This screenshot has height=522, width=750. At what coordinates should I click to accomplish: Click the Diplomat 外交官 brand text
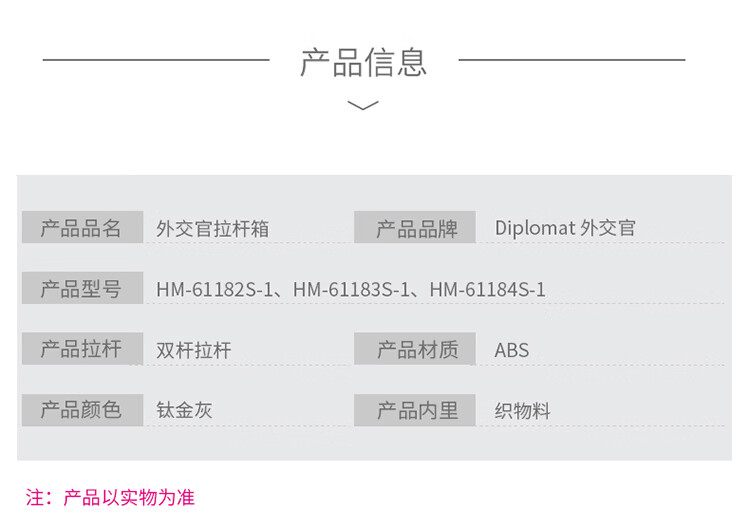tap(565, 228)
